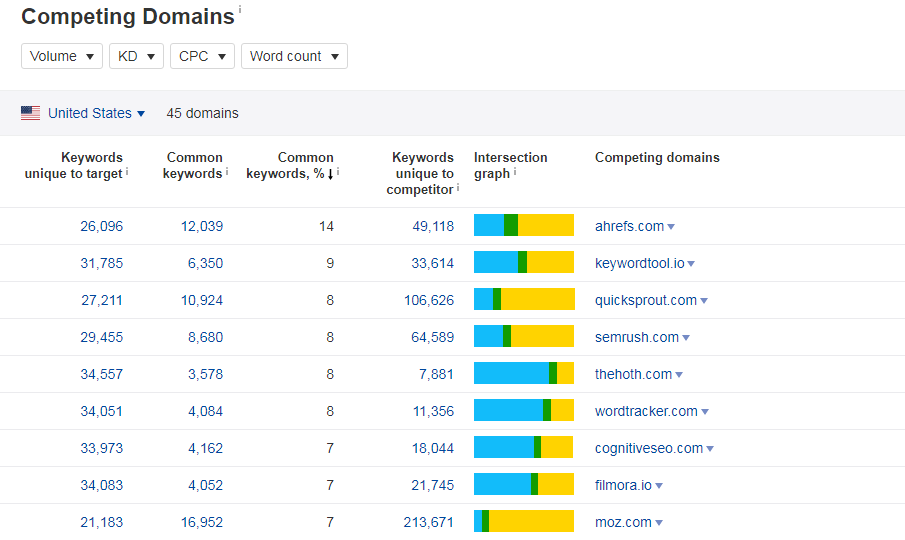Click the 9 percent value for keywordtool.io
905x540 pixels.
pyautogui.click(x=330, y=263)
